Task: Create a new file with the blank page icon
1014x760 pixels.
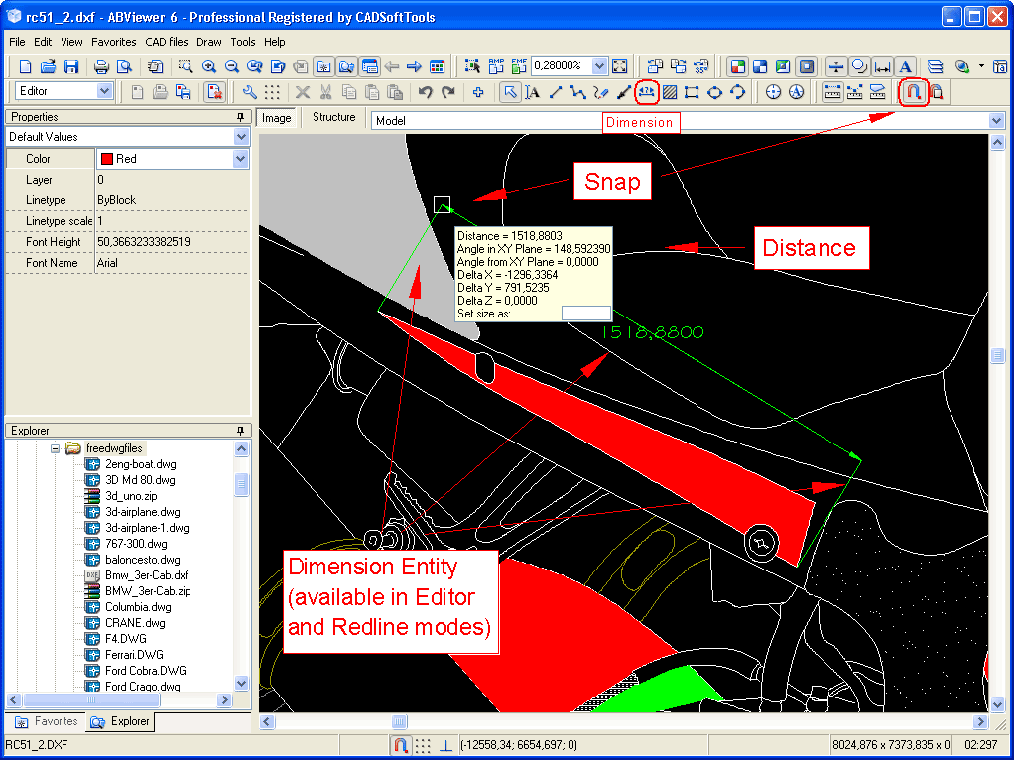Action: click(x=25, y=67)
